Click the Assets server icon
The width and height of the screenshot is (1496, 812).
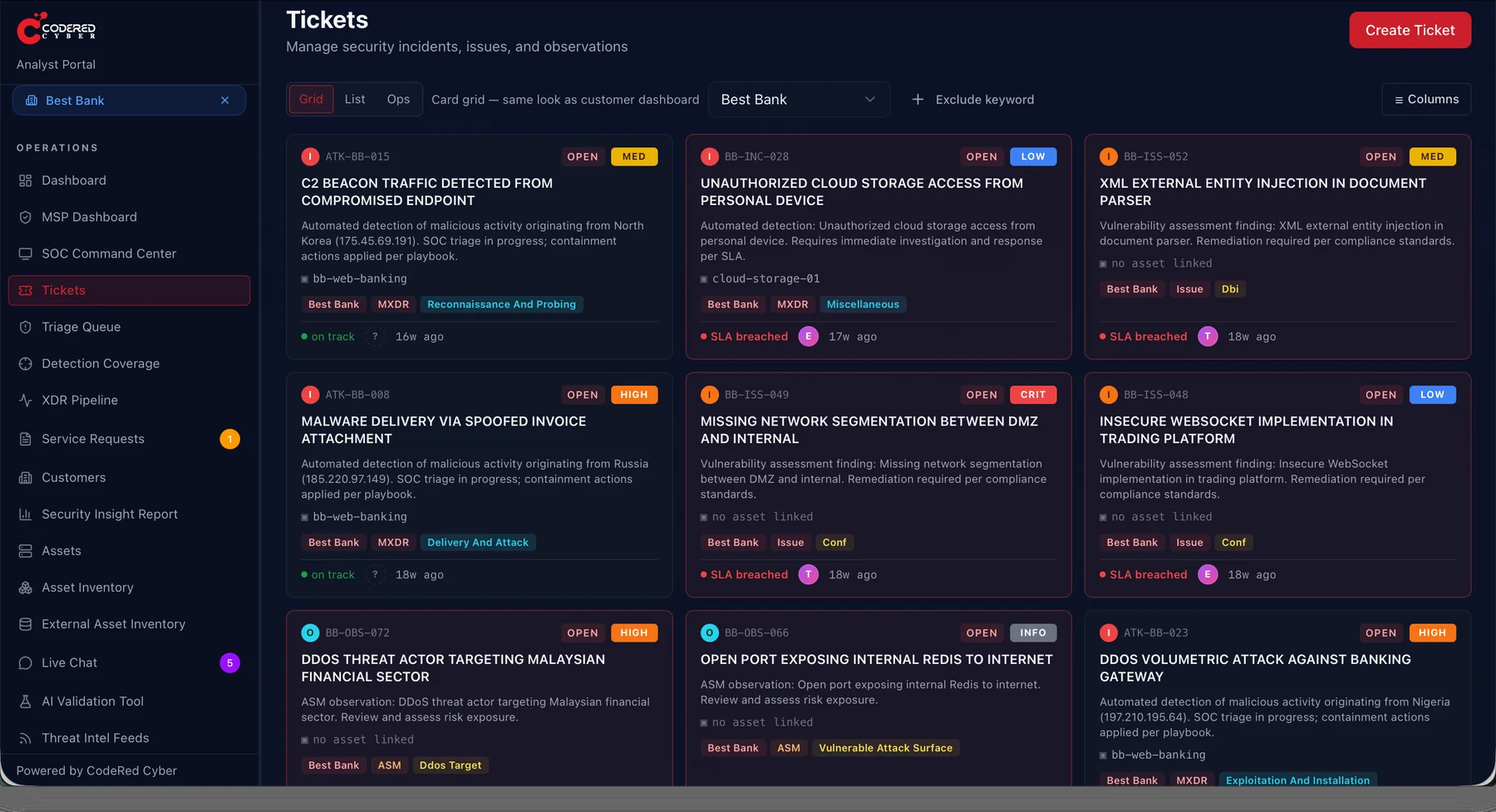click(x=26, y=551)
